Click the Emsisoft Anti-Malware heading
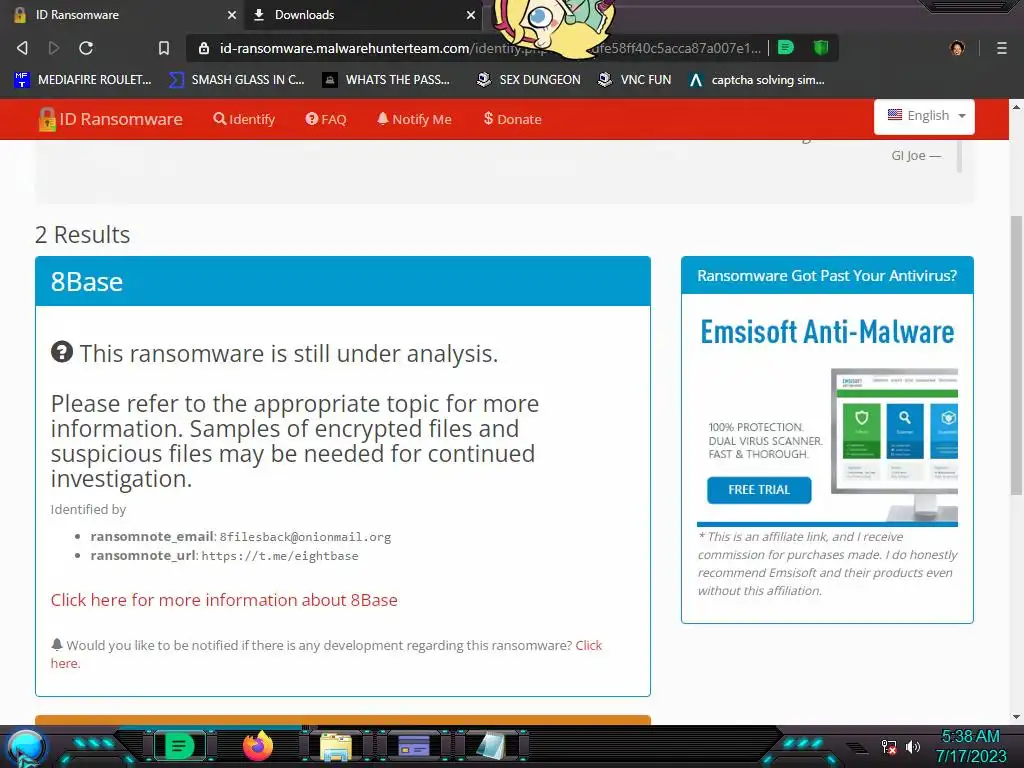1024x768 pixels. [827, 332]
